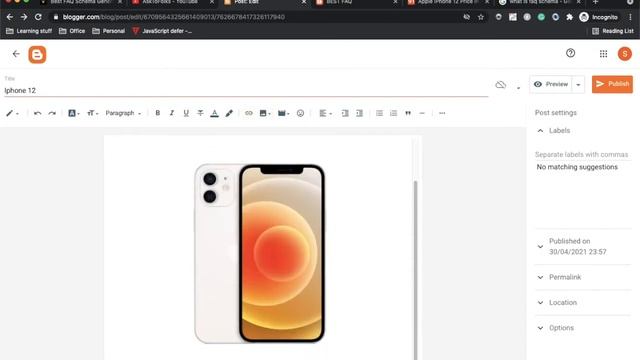Screen dimensions: 640x360
Task: Open the Google apps grid
Action: (x=603, y=54)
